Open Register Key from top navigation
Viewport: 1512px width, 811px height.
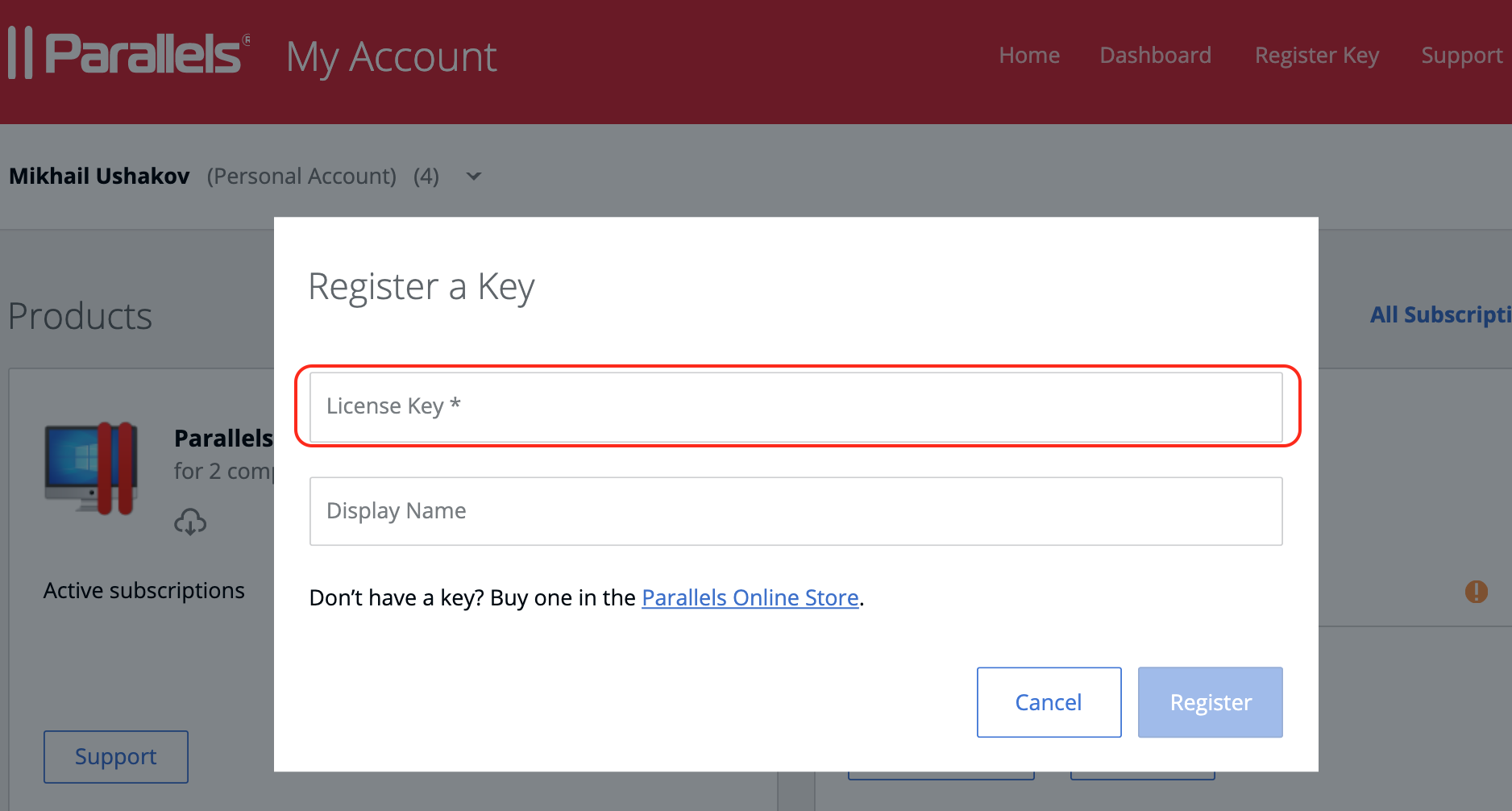[x=1316, y=56]
